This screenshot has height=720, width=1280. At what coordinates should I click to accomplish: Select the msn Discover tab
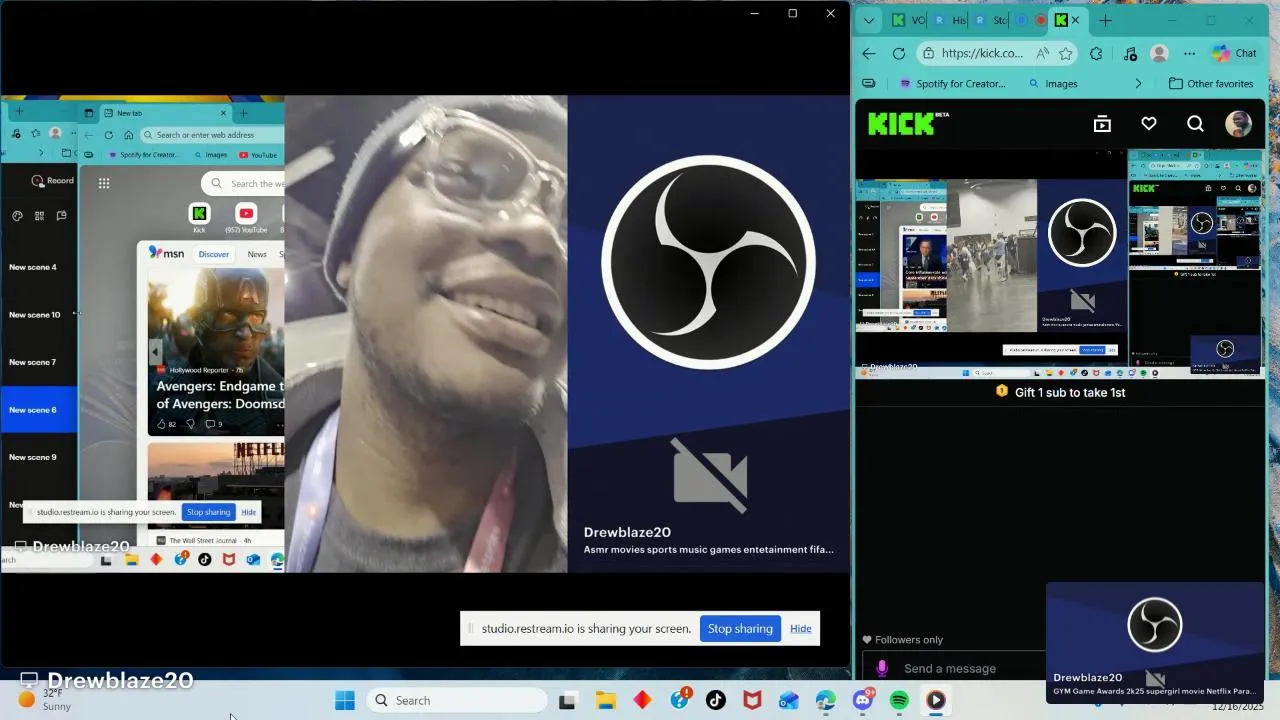tap(214, 254)
